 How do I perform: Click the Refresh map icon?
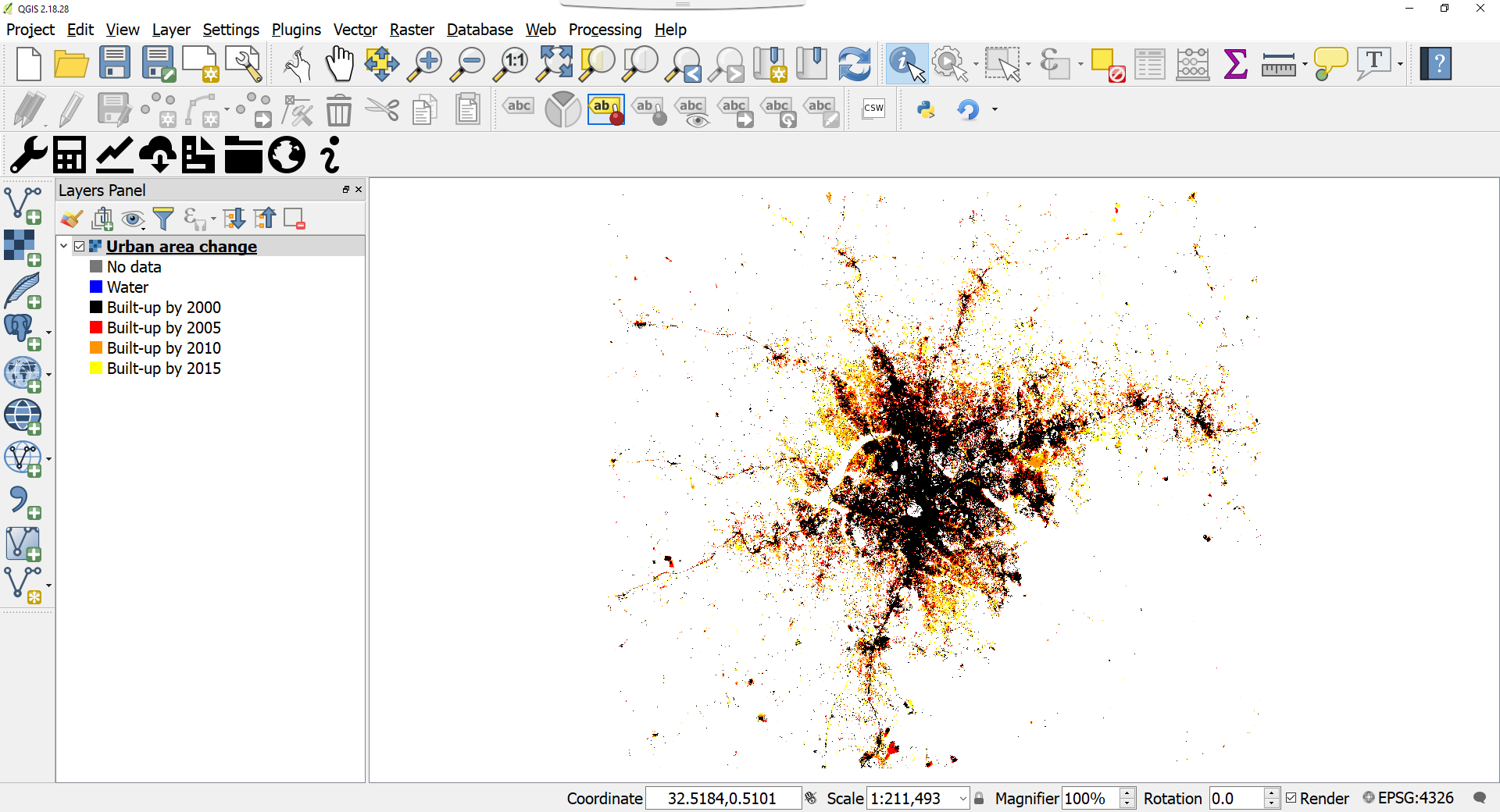[854, 64]
